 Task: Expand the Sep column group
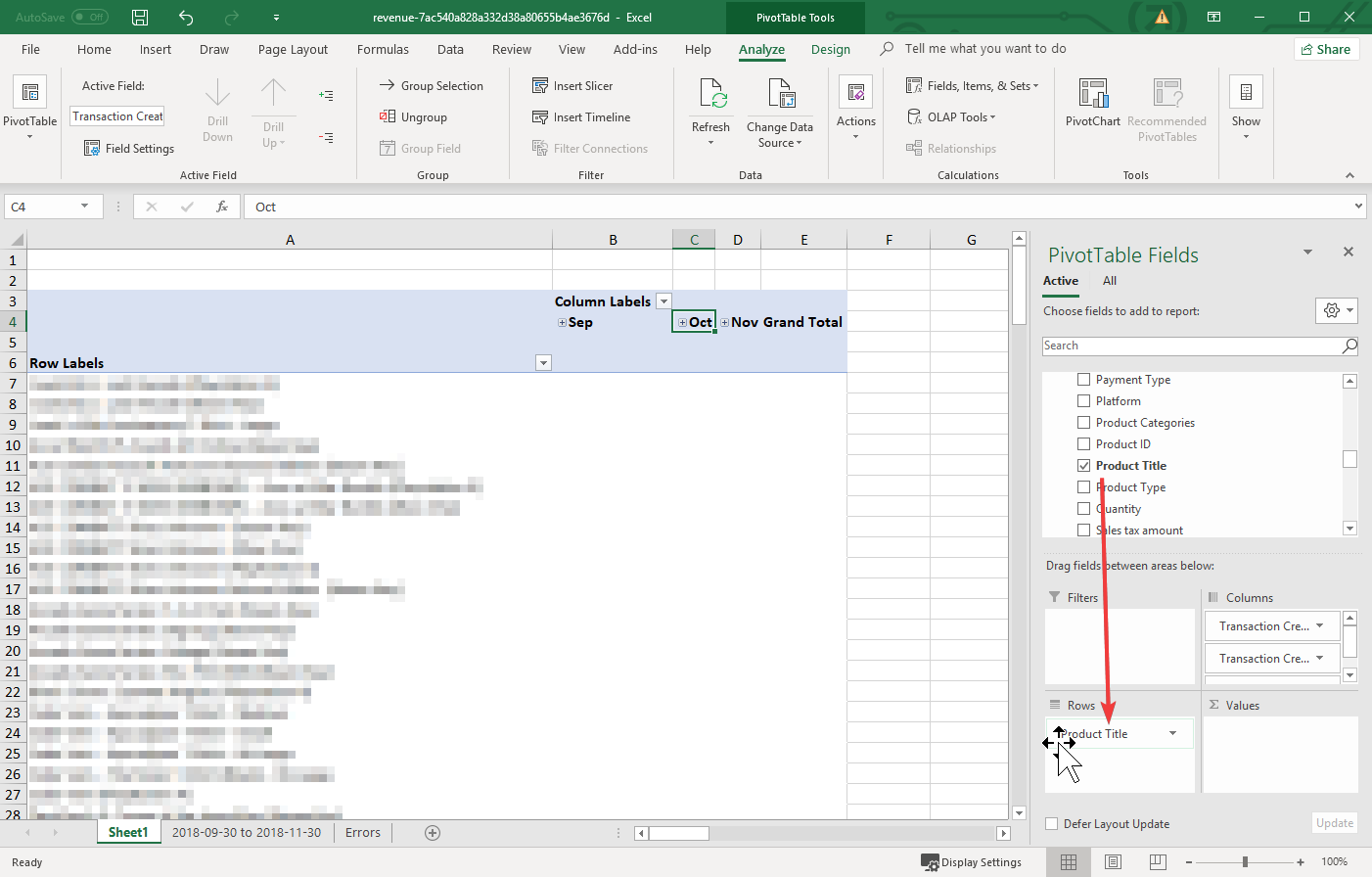coord(562,323)
